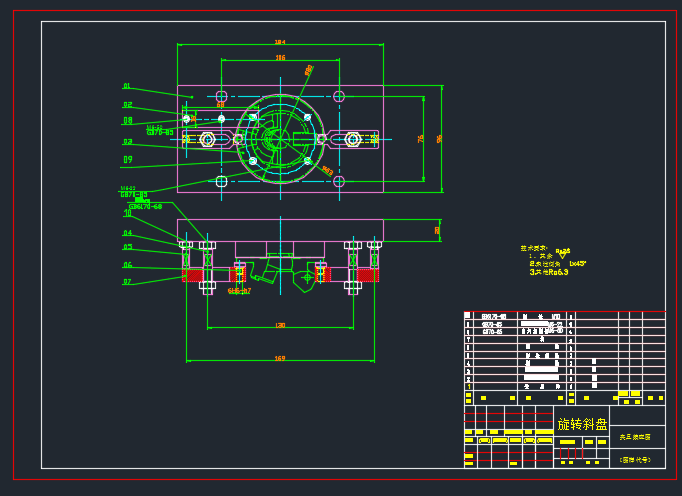Select the 116 dimension text at top
The height and width of the screenshot is (496, 682).
click(x=280, y=58)
